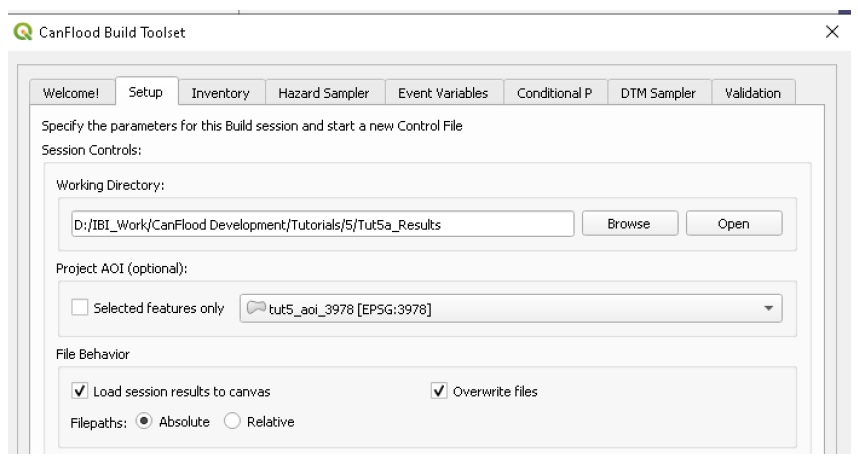Viewport: 858px width, 471px height.
Task: Click the QGIS logo icon in title bar
Action: (x=23, y=32)
